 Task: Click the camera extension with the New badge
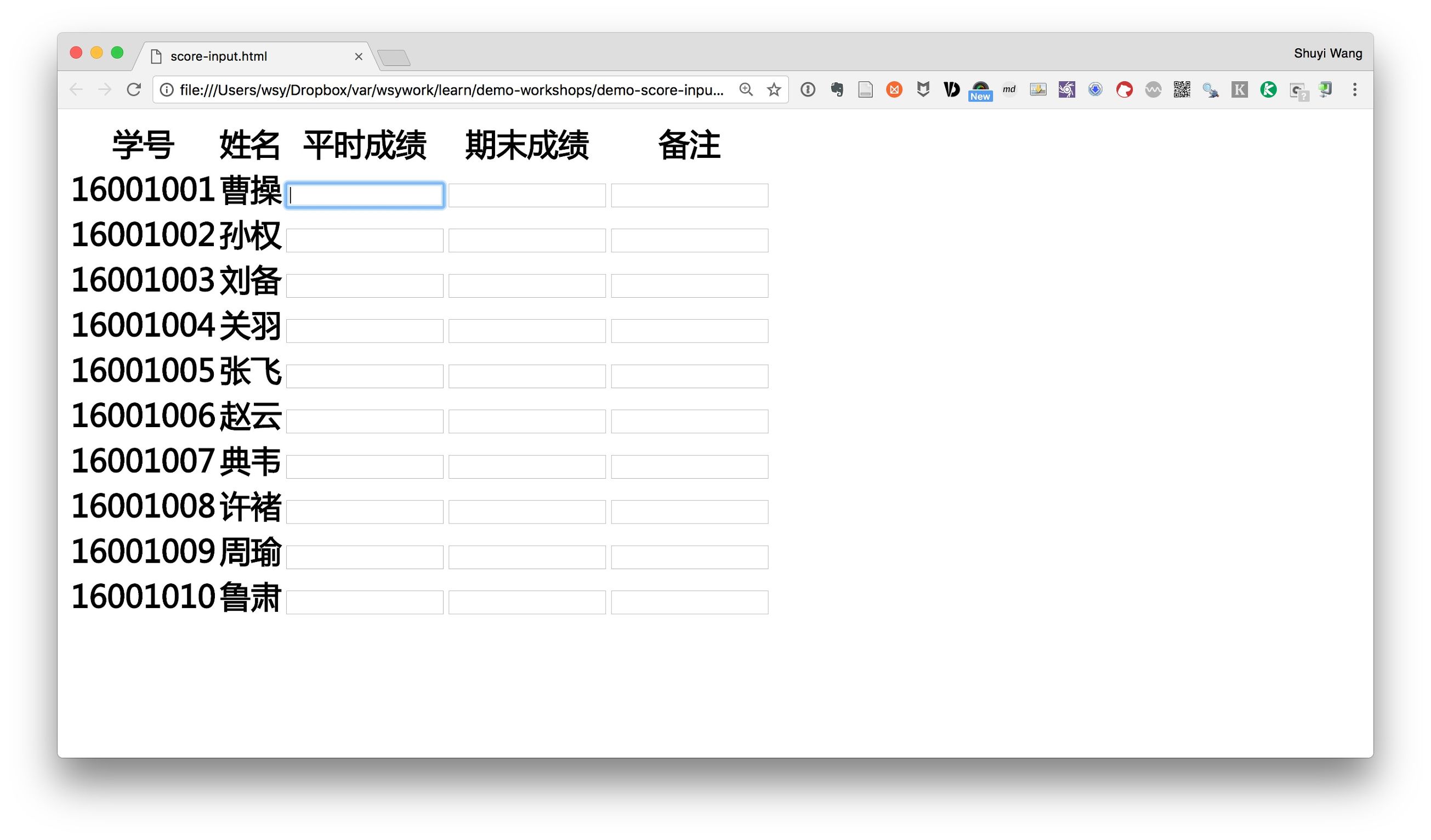pos(981,88)
